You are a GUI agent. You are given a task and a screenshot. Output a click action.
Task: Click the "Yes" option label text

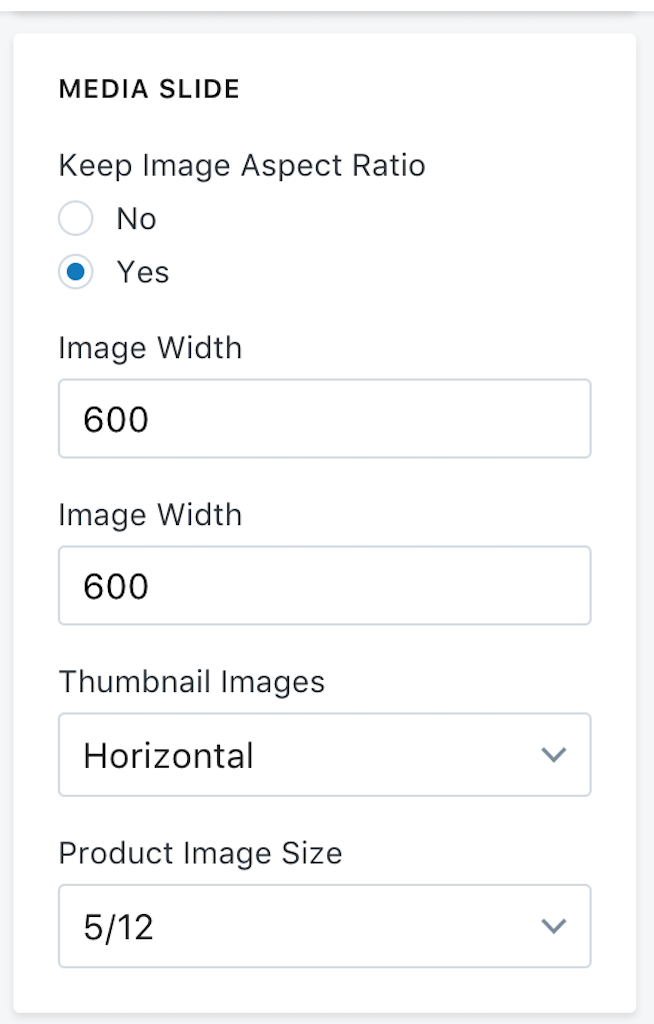pos(143,272)
